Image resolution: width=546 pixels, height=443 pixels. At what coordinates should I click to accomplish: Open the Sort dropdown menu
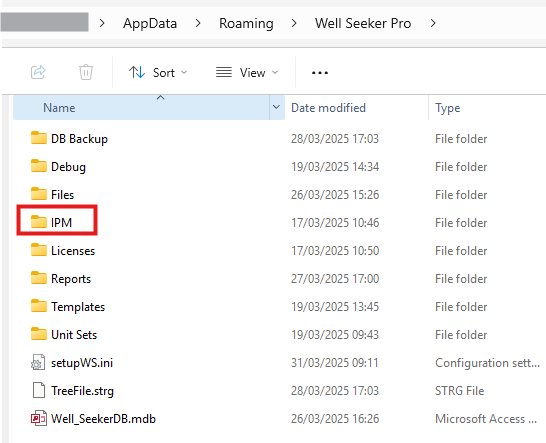point(158,72)
